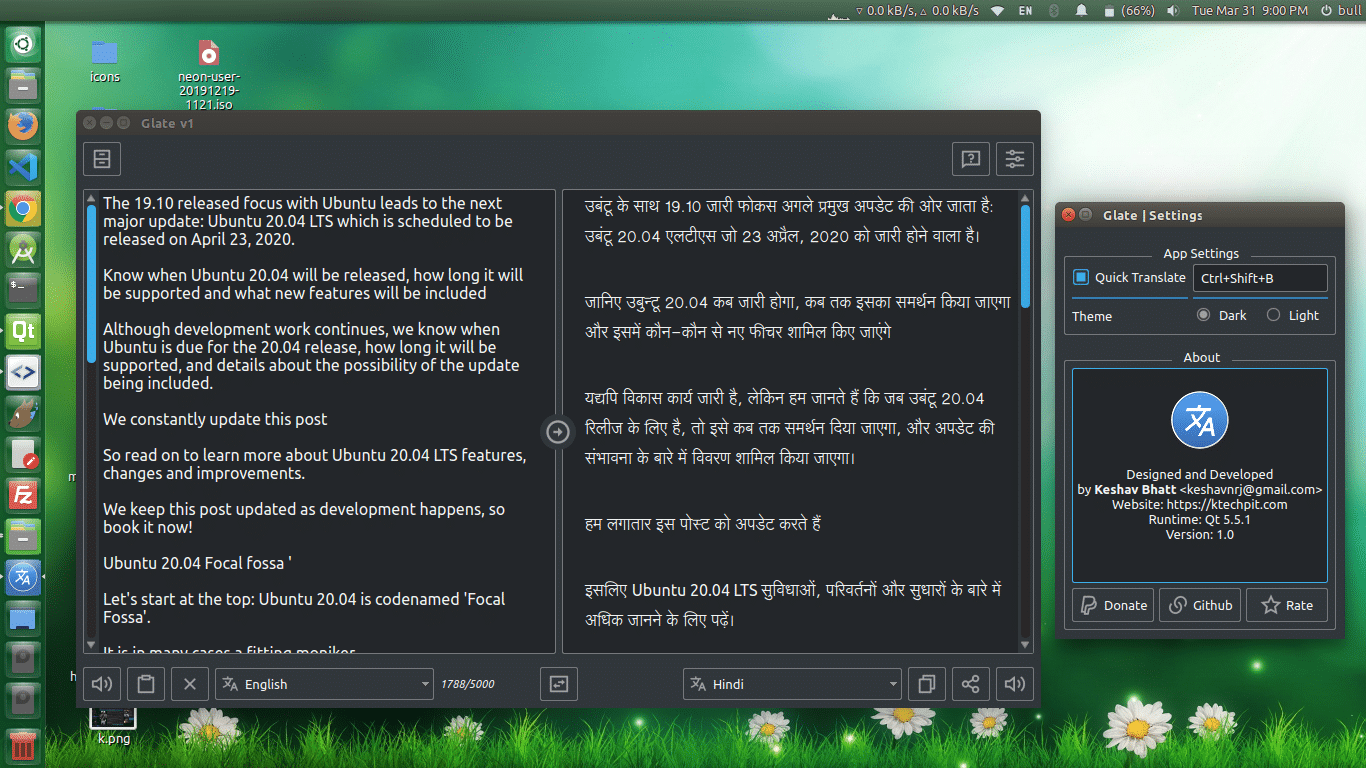The width and height of the screenshot is (1366, 768).
Task: Copy the Hindi translation to clipboard
Action: click(x=926, y=684)
